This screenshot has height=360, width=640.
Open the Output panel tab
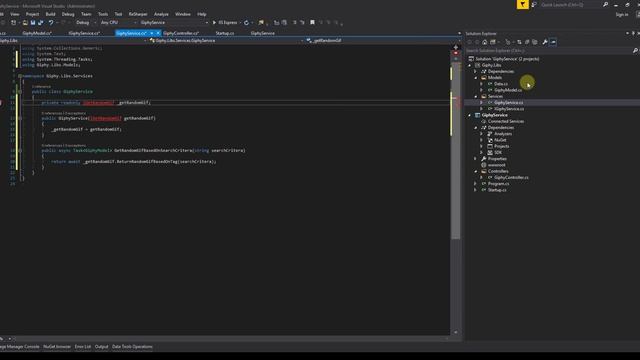click(102, 347)
